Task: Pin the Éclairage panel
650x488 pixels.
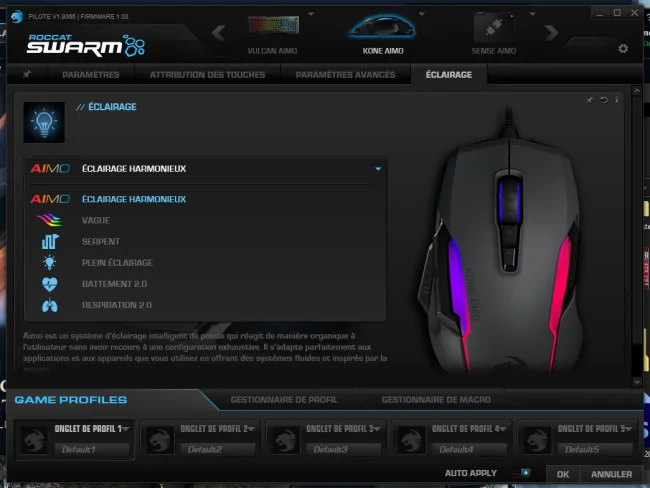Action: [x=589, y=100]
